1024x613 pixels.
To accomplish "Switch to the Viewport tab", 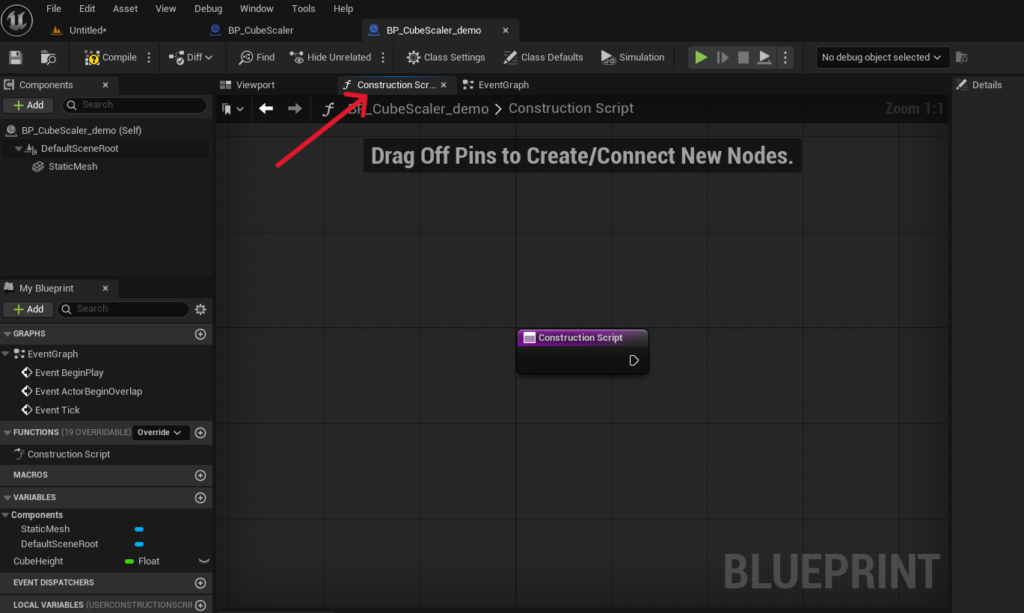I will 248,85.
